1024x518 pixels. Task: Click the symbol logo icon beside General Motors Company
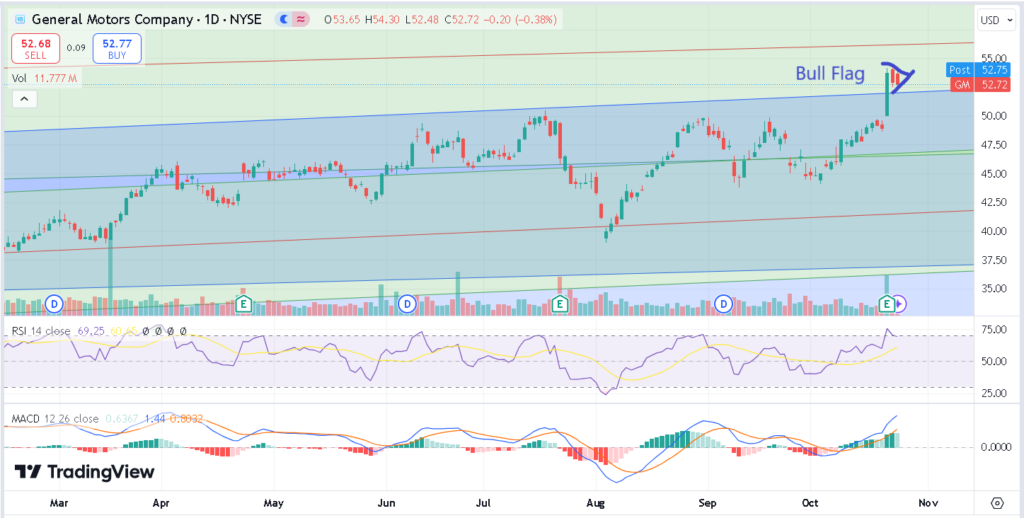(x=19, y=20)
